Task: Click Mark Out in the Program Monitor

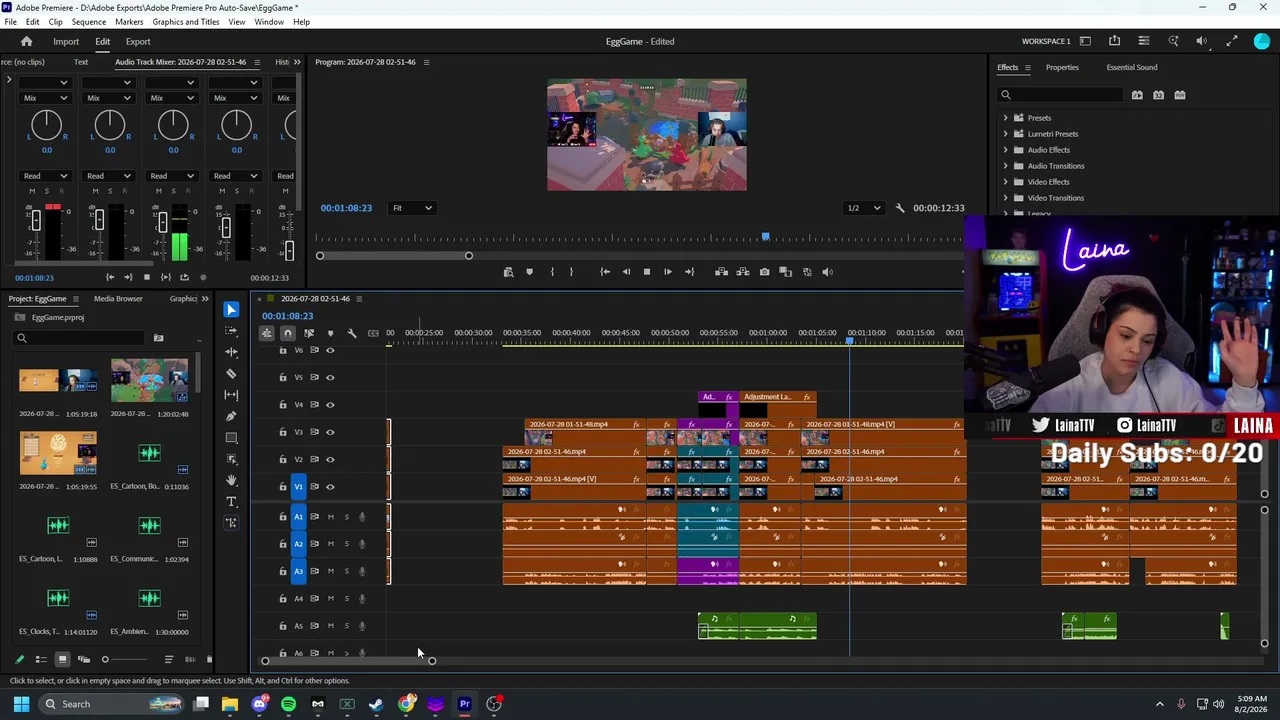Action: pos(571,272)
